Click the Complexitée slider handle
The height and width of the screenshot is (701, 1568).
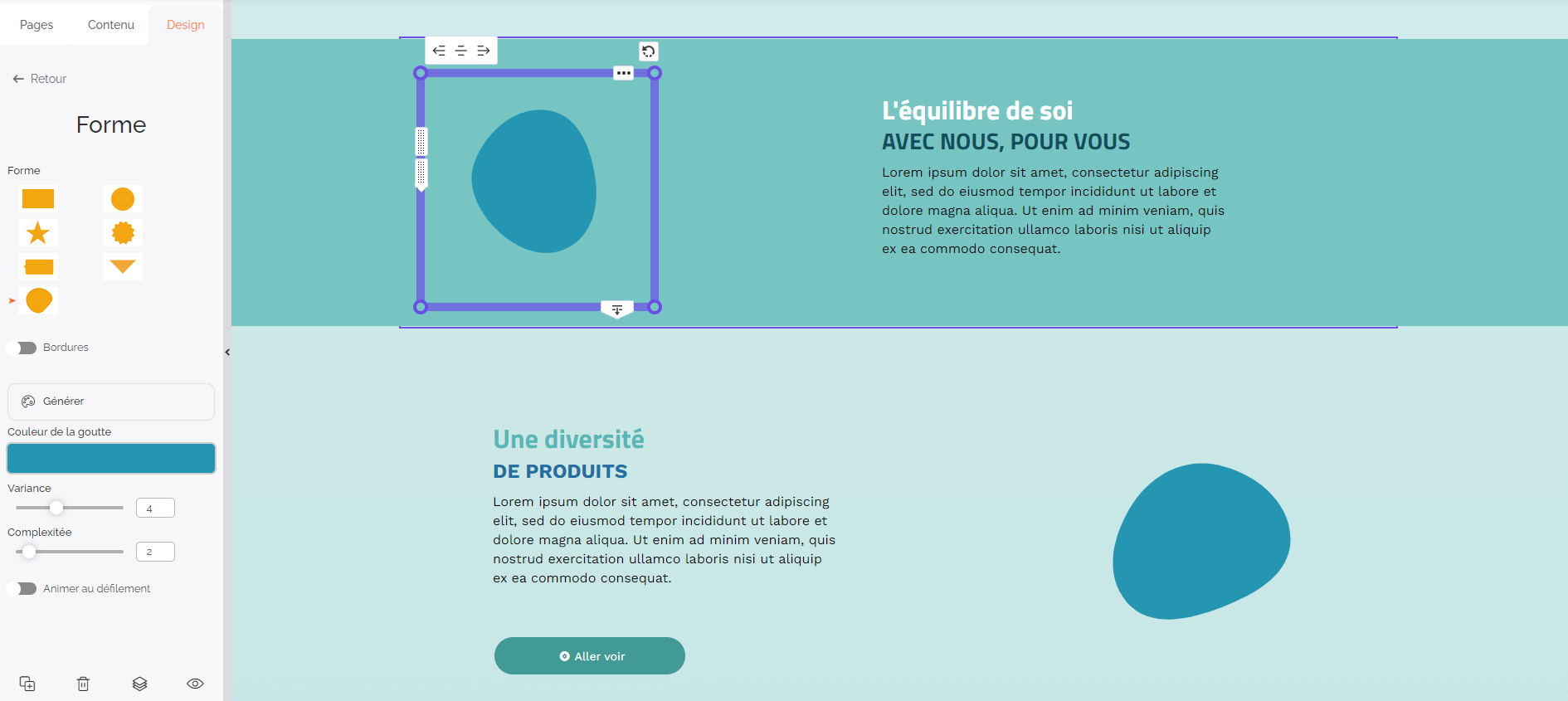point(29,552)
